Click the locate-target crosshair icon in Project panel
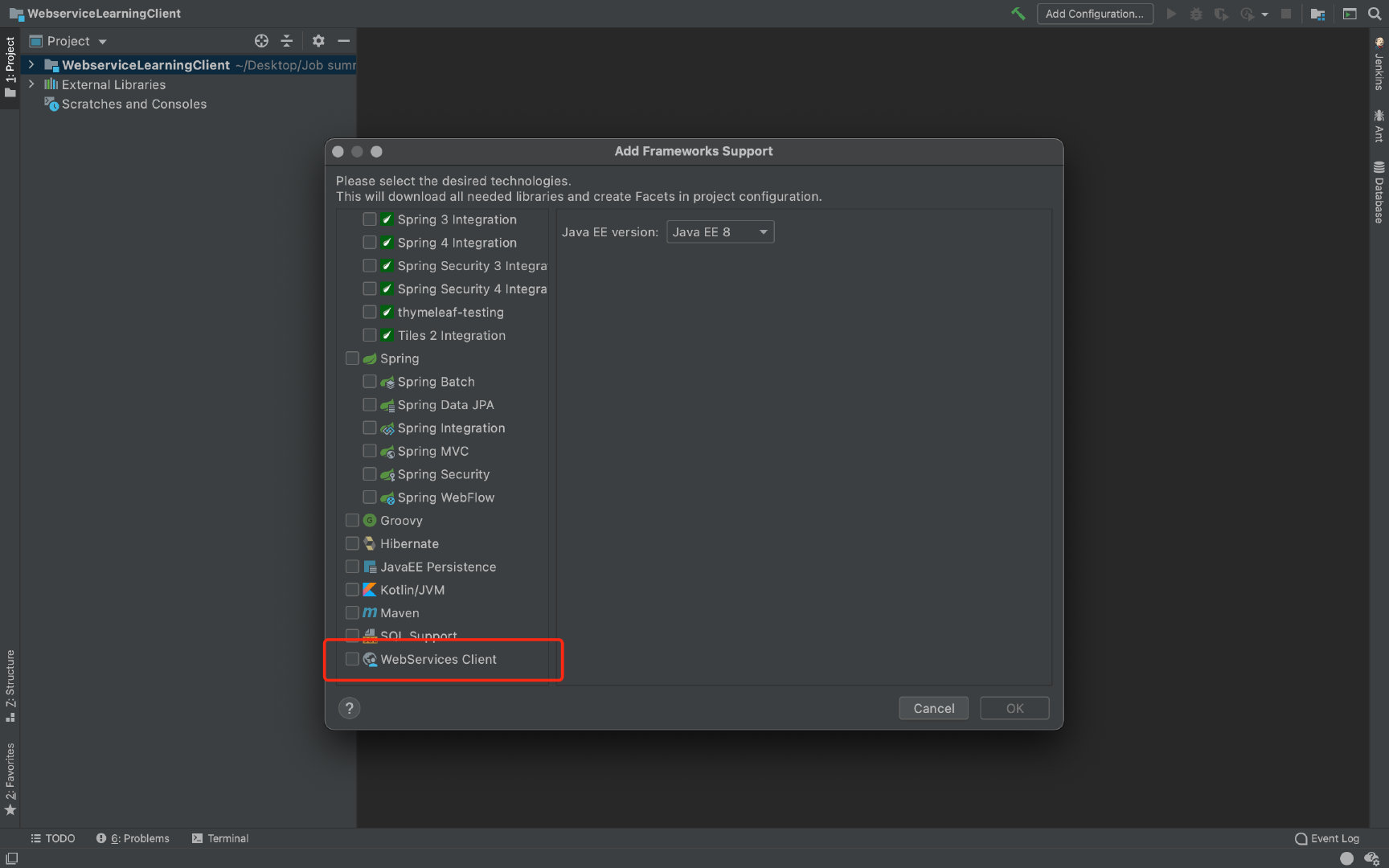This screenshot has height=868, width=1389. 261,41
